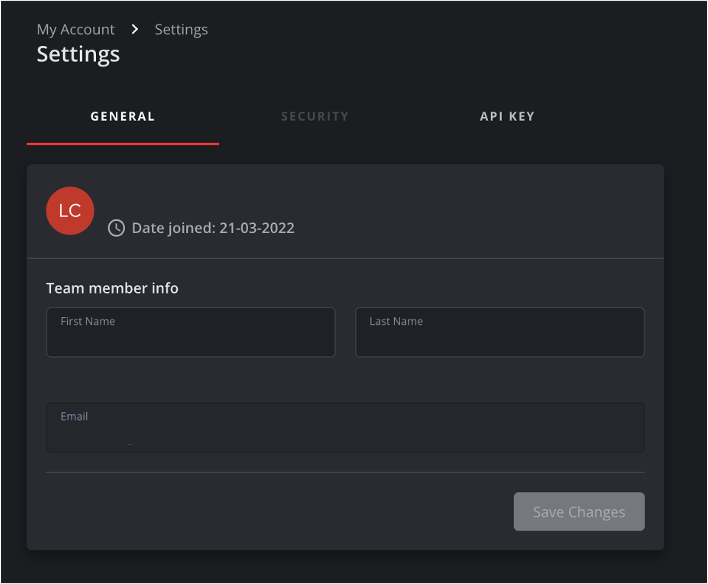Click the First Name field label
Image resolution: width=708 pixels, height=584 pixels.
(x=88, y=321)
